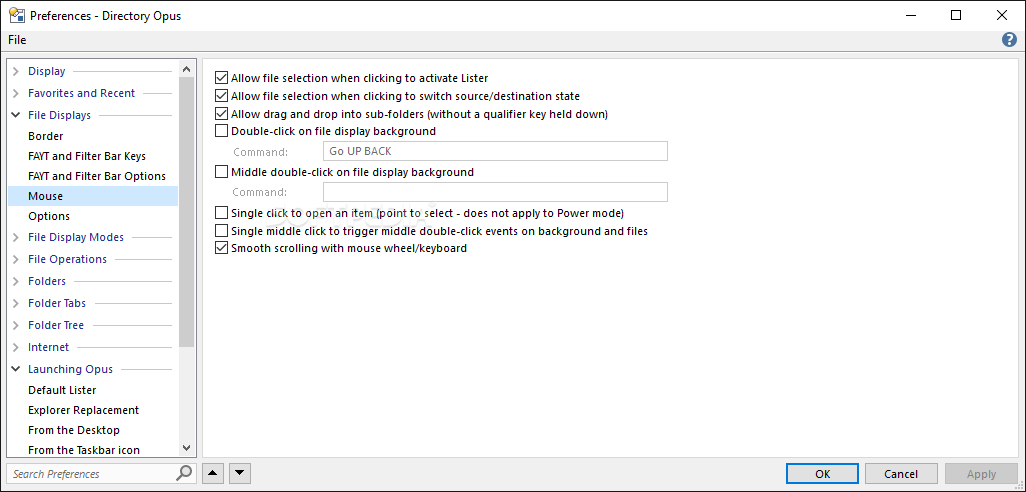Maximize the Preferences window
This screenshot has width=1026, height=492.
956,15
